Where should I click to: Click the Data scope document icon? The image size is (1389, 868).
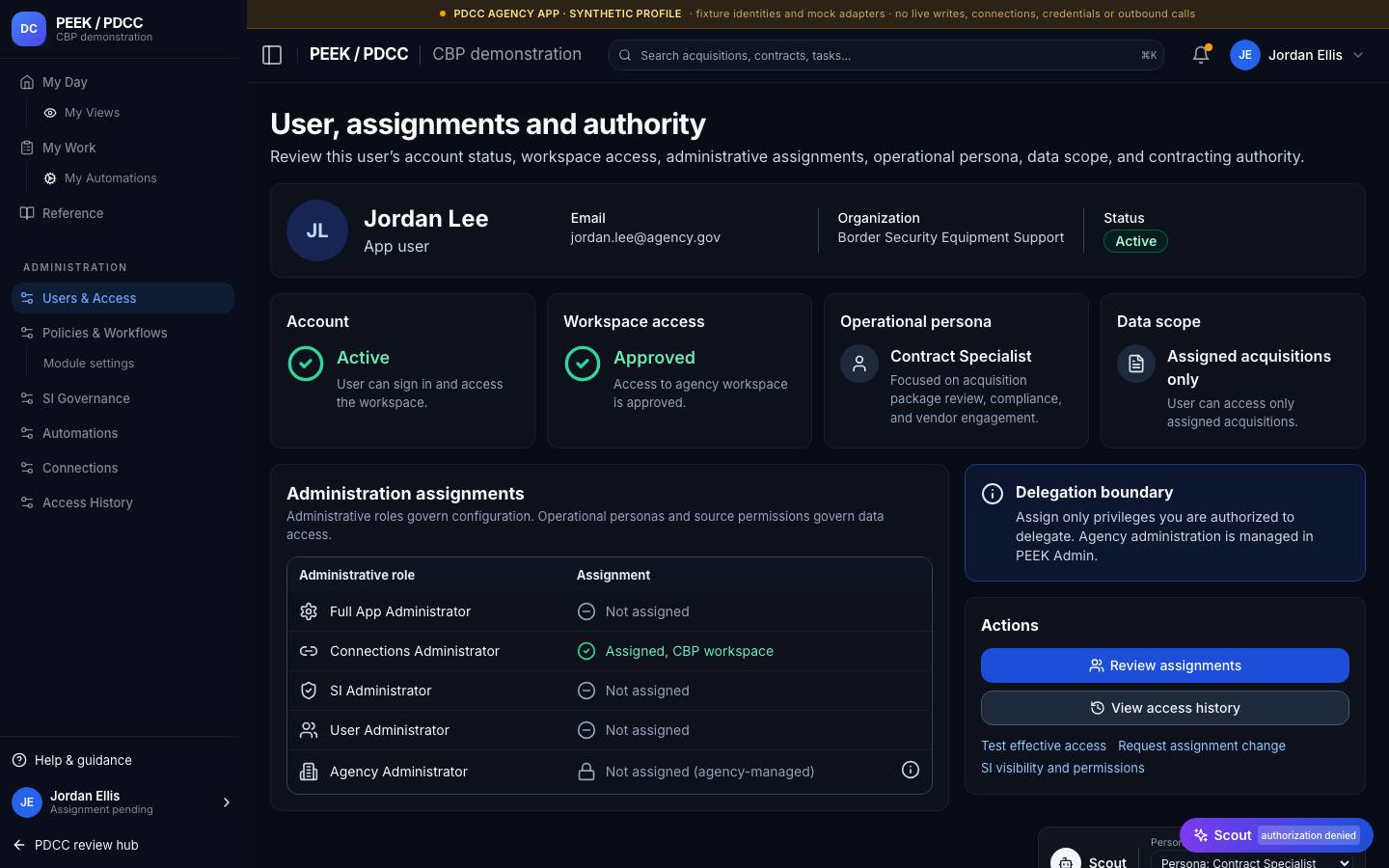[x=1136, y=364]
